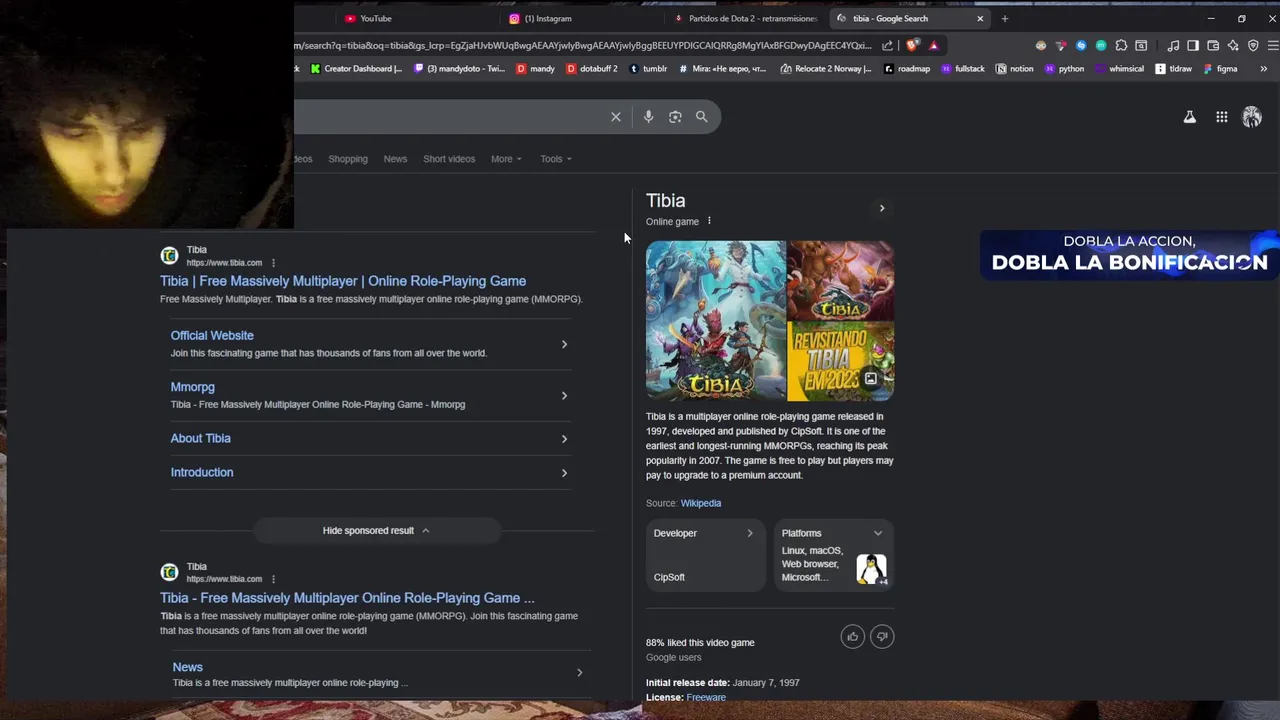Dislike Tibia with the thumbs down

pyautogui.click(x=882, y=636)
